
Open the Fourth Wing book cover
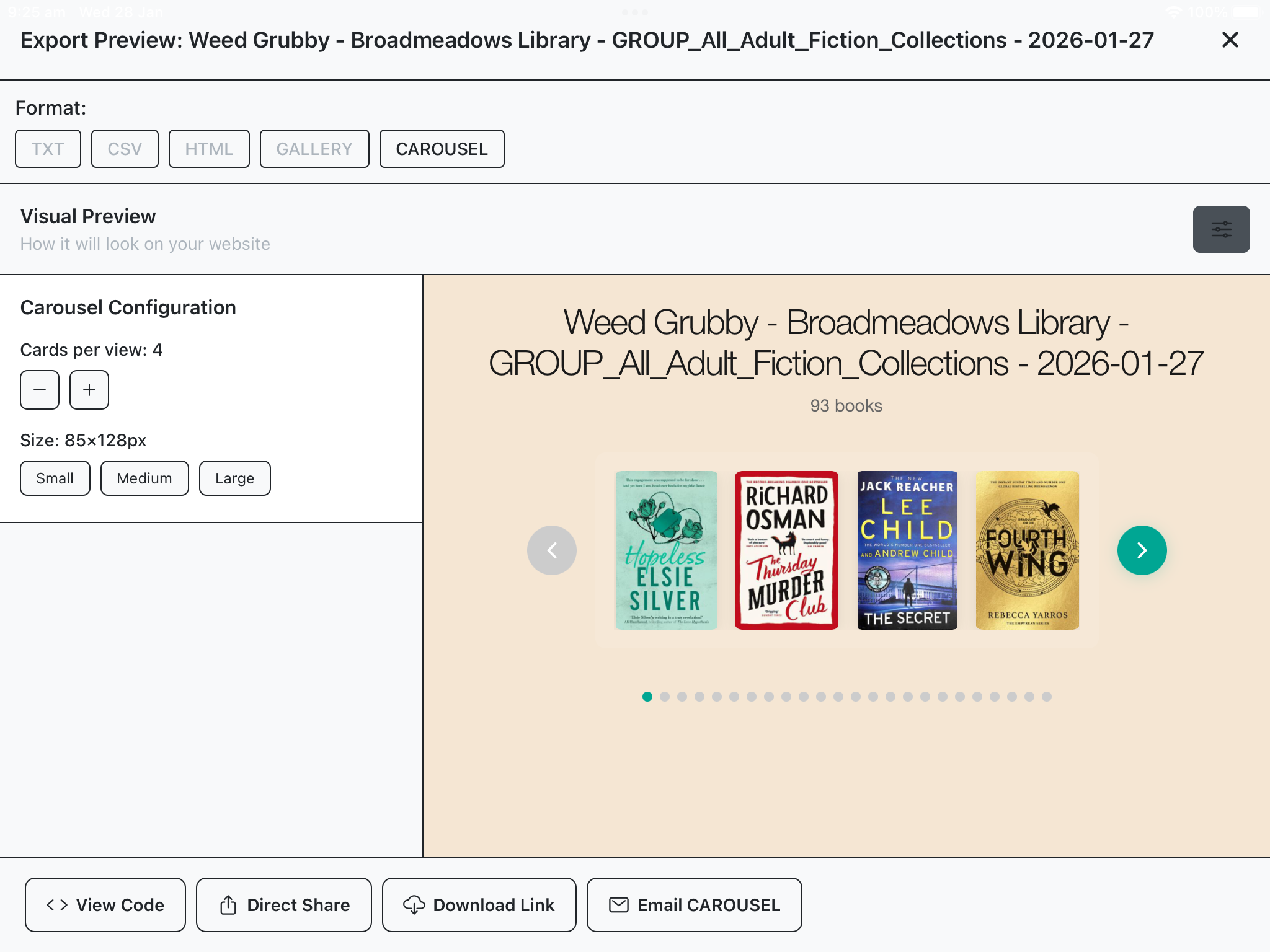point(1027,550)
